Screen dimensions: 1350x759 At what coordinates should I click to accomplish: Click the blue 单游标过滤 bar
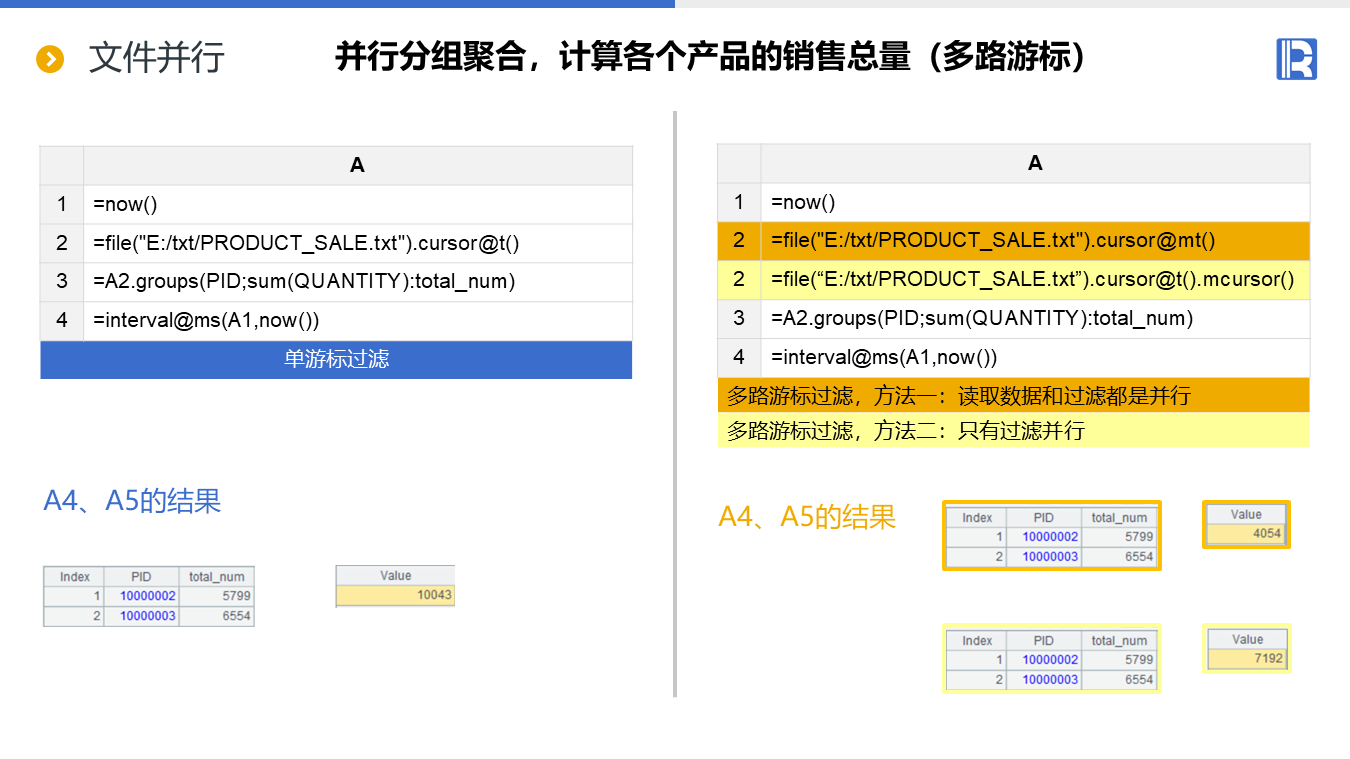336,360
